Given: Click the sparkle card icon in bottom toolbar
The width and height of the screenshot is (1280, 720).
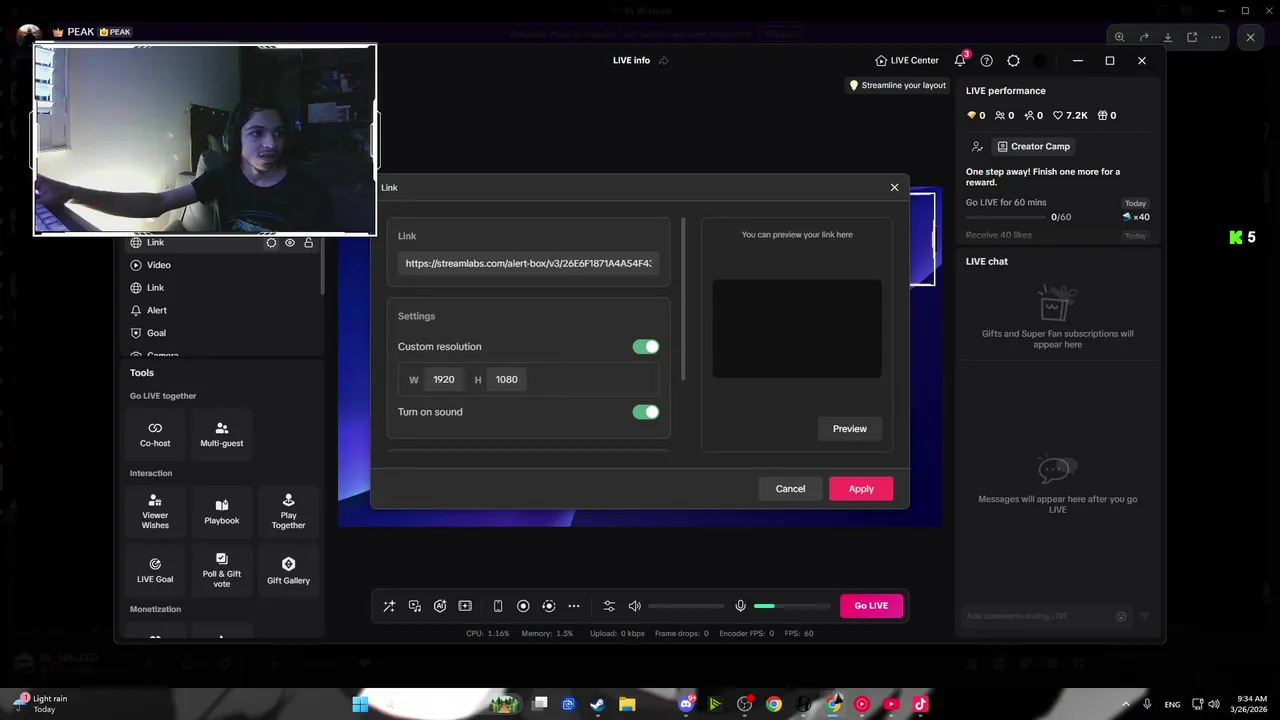Looking at the screenshot, I should (x=465, y=606).
